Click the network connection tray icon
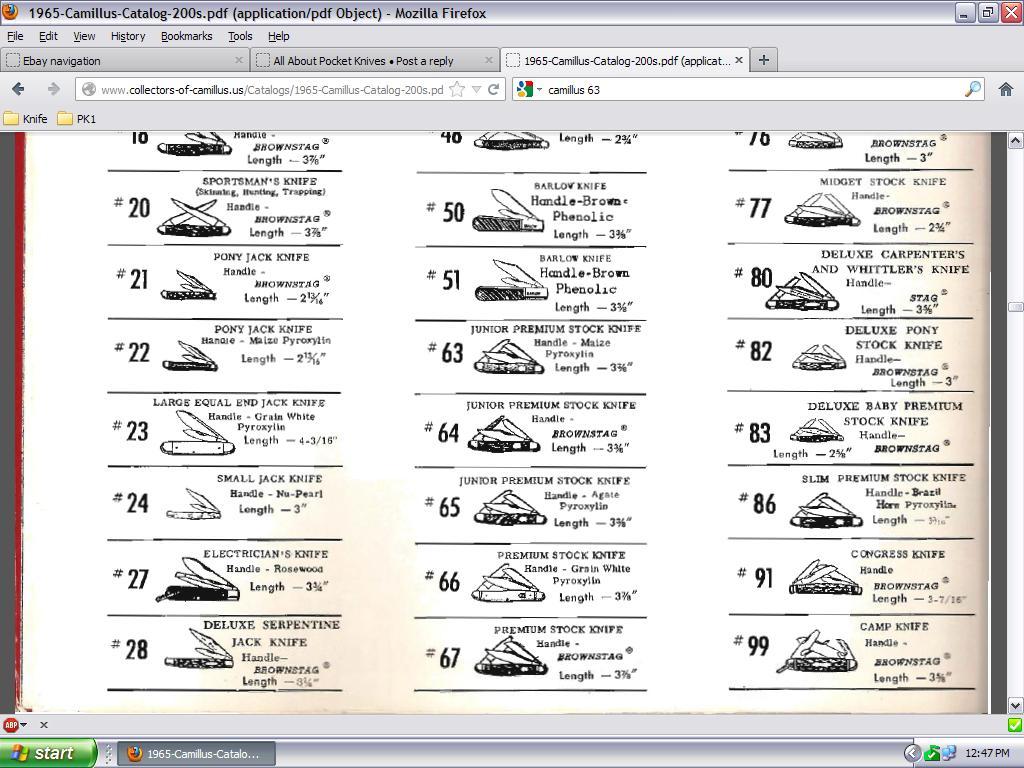The height and width of the screenshot is (768, 1024). click(948, 754)
